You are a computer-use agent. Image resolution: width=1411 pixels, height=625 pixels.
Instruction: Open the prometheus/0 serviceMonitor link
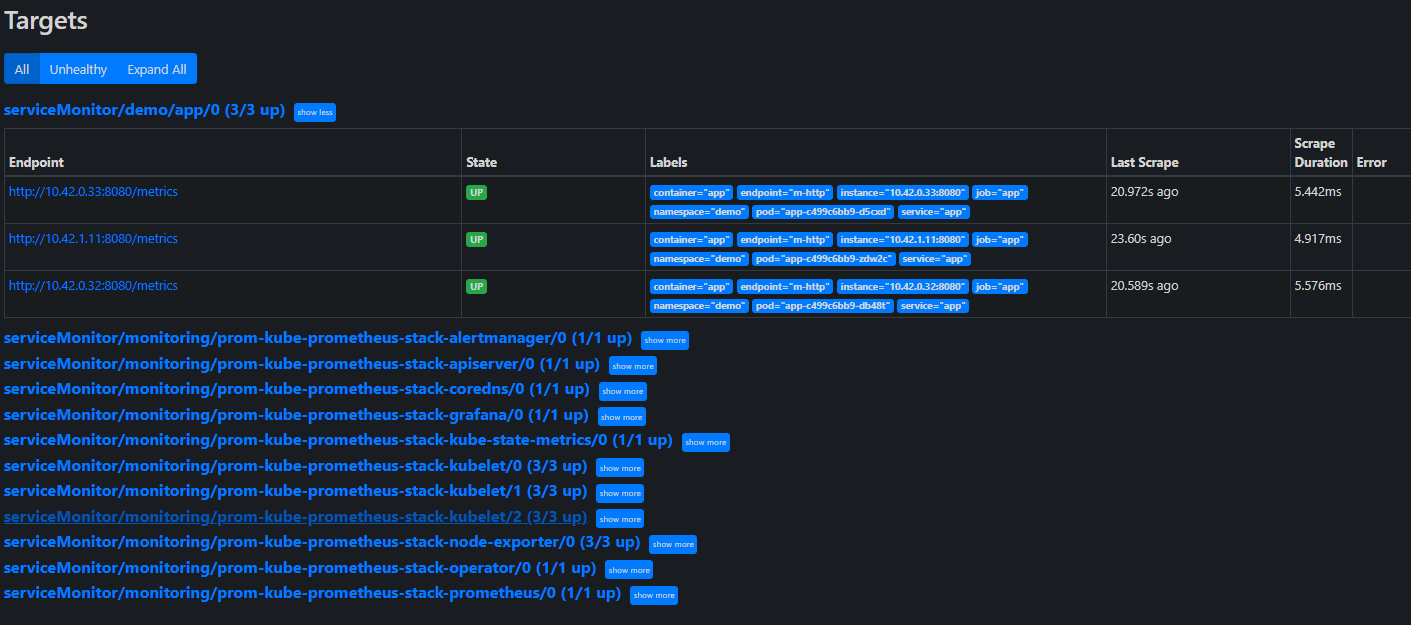(312, 593)
